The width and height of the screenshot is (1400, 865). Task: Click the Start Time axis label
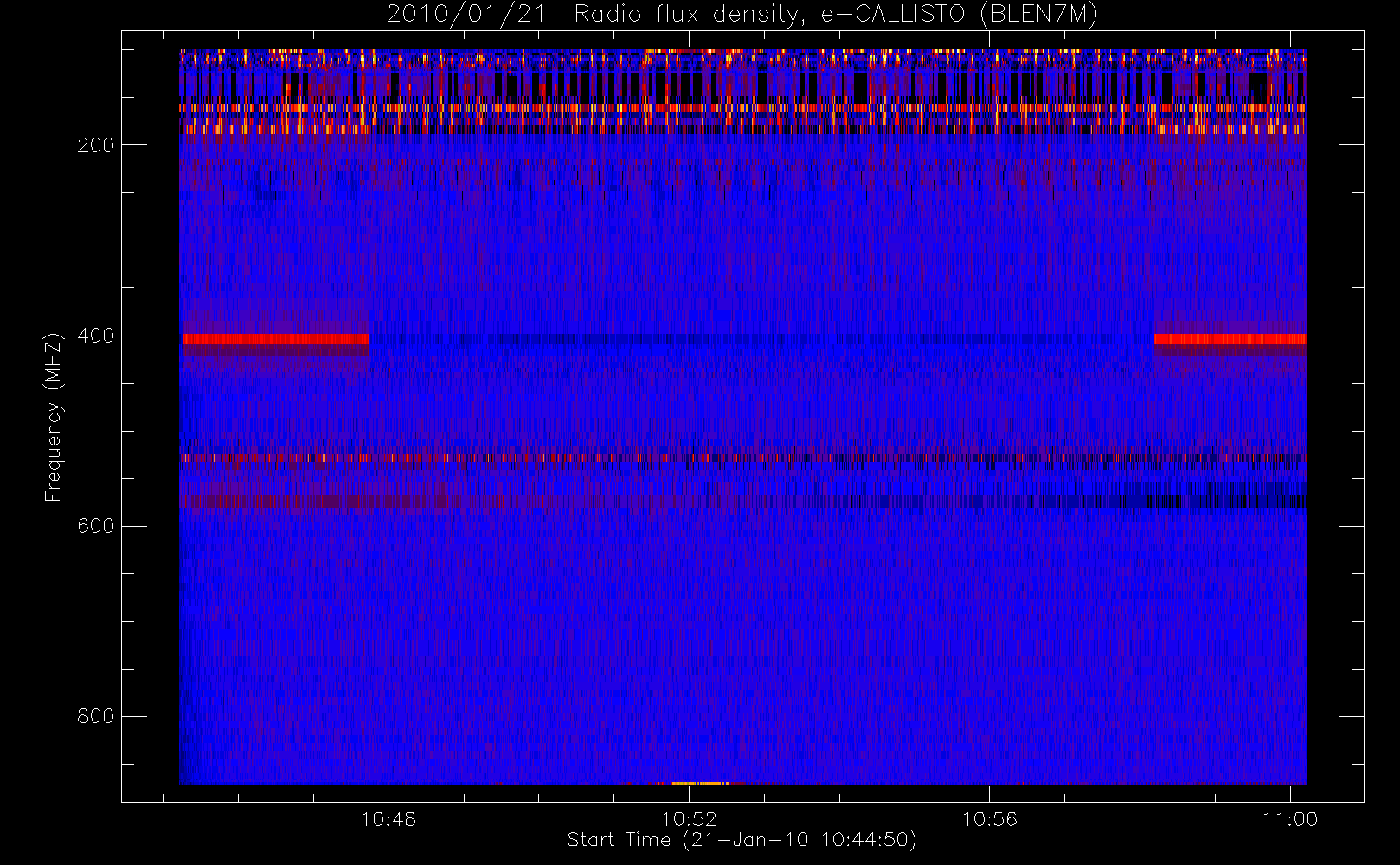[742, 840]
